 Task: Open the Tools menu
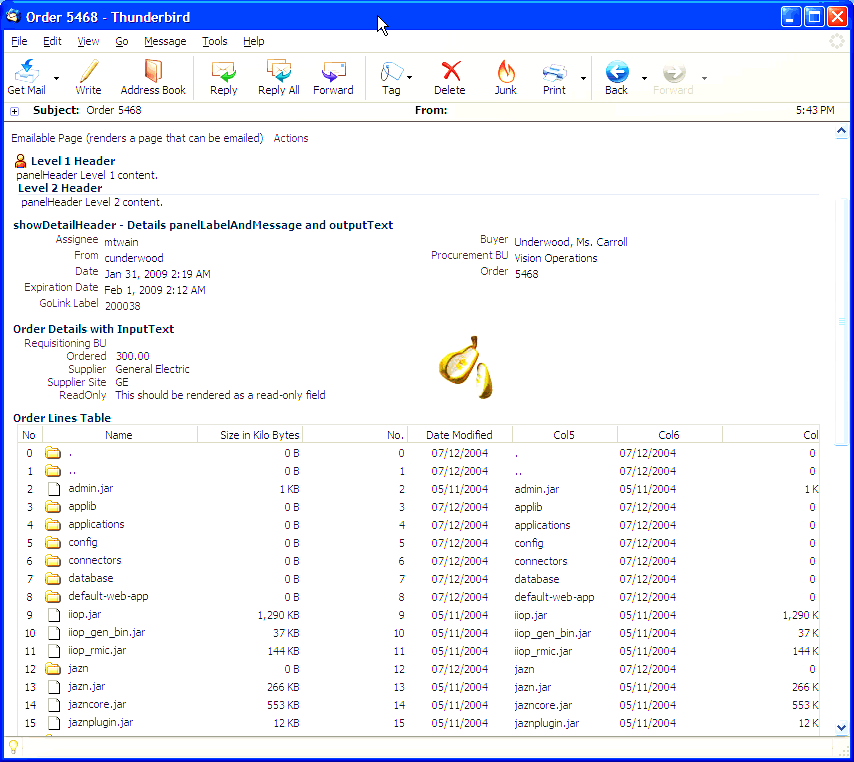214,41
